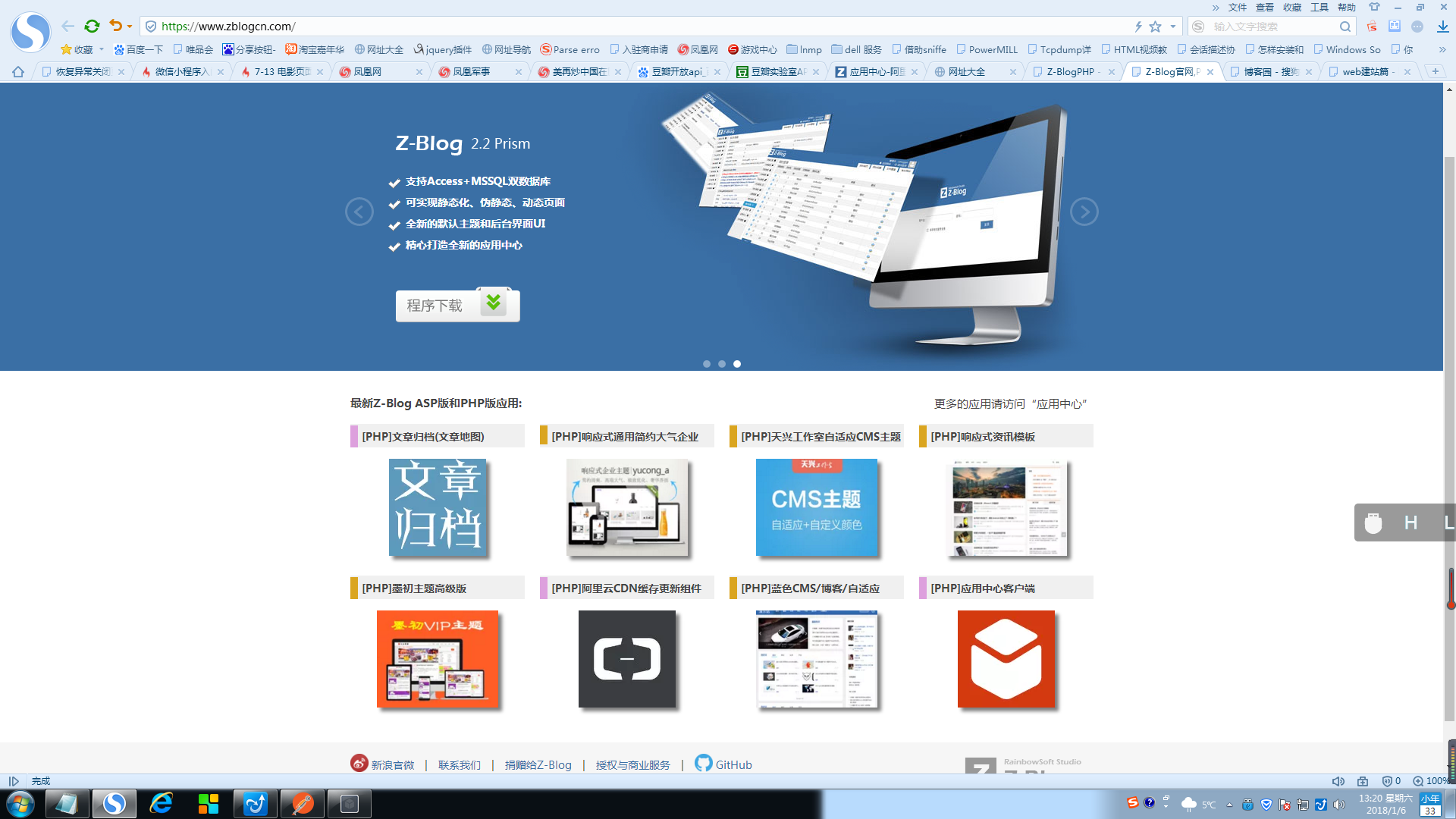Viewport: 1456px width, 819px height.
Task: Bookmark page with star icon
Action: tap(1155, 27)
